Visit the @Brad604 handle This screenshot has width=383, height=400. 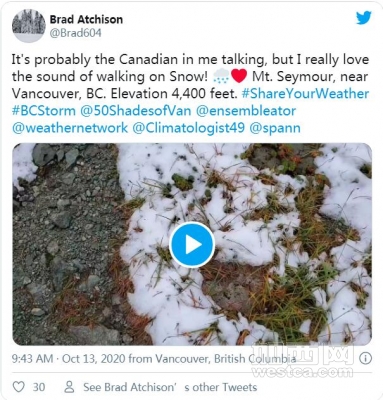click(76, 33)
